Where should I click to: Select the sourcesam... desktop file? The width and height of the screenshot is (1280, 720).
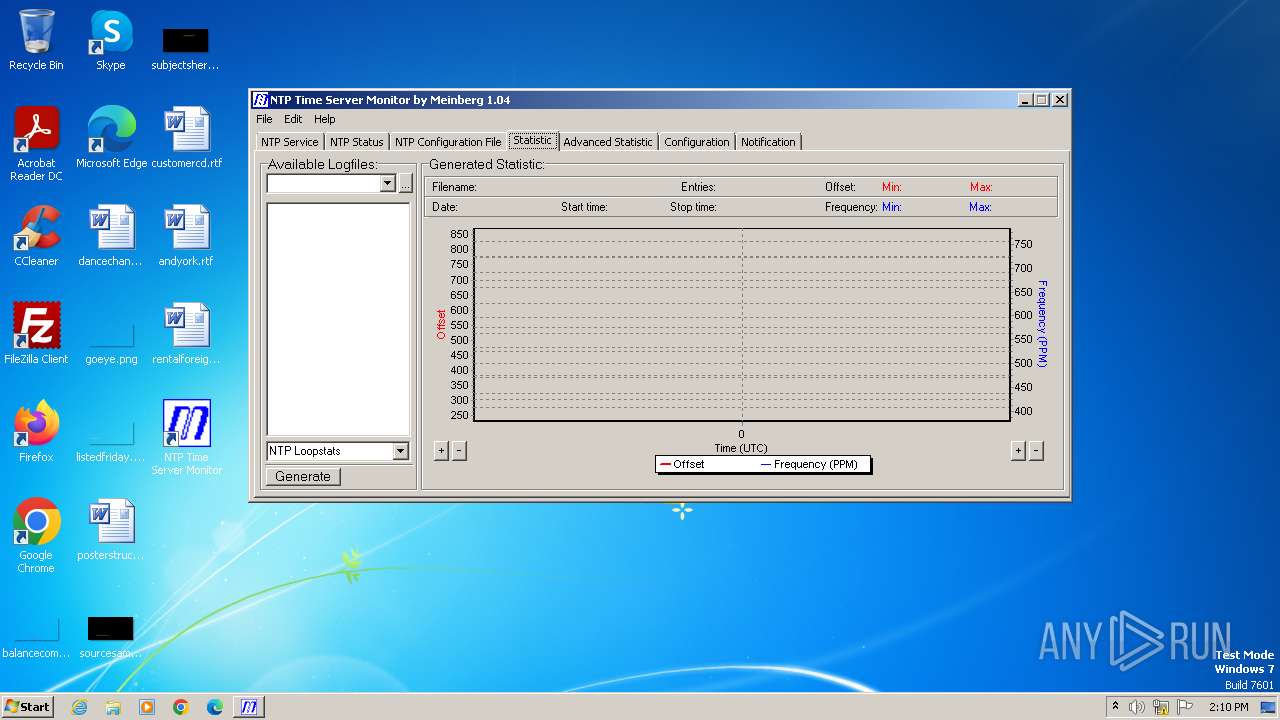(111, 636)
